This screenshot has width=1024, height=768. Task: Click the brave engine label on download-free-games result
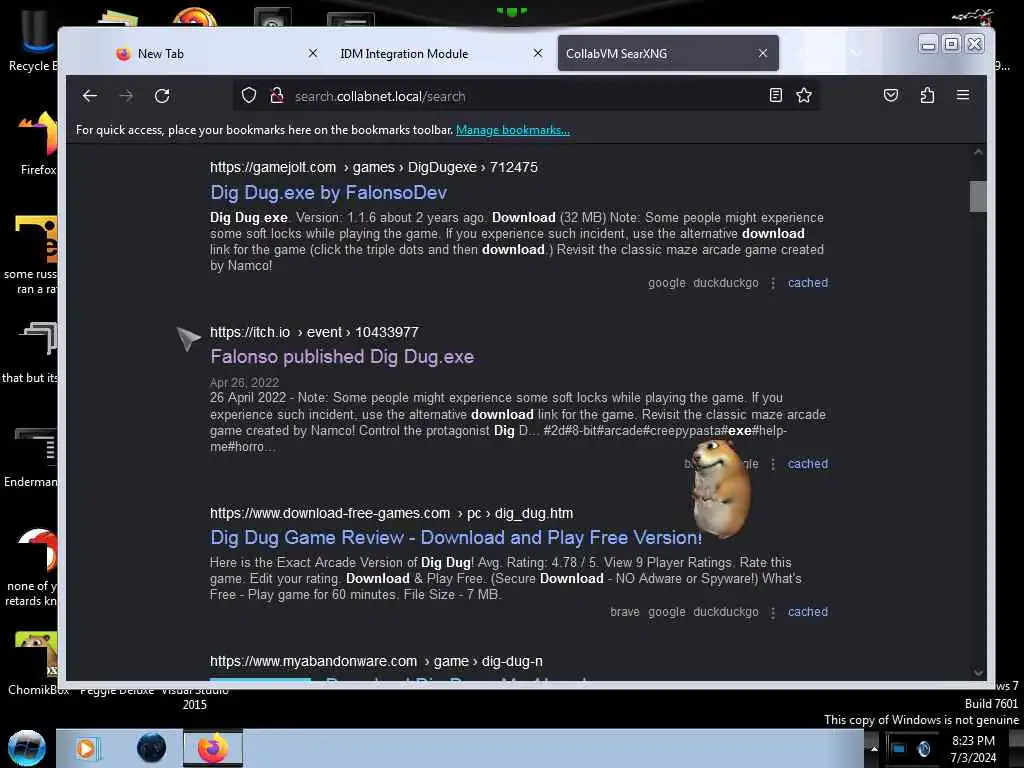pos(624,612)
